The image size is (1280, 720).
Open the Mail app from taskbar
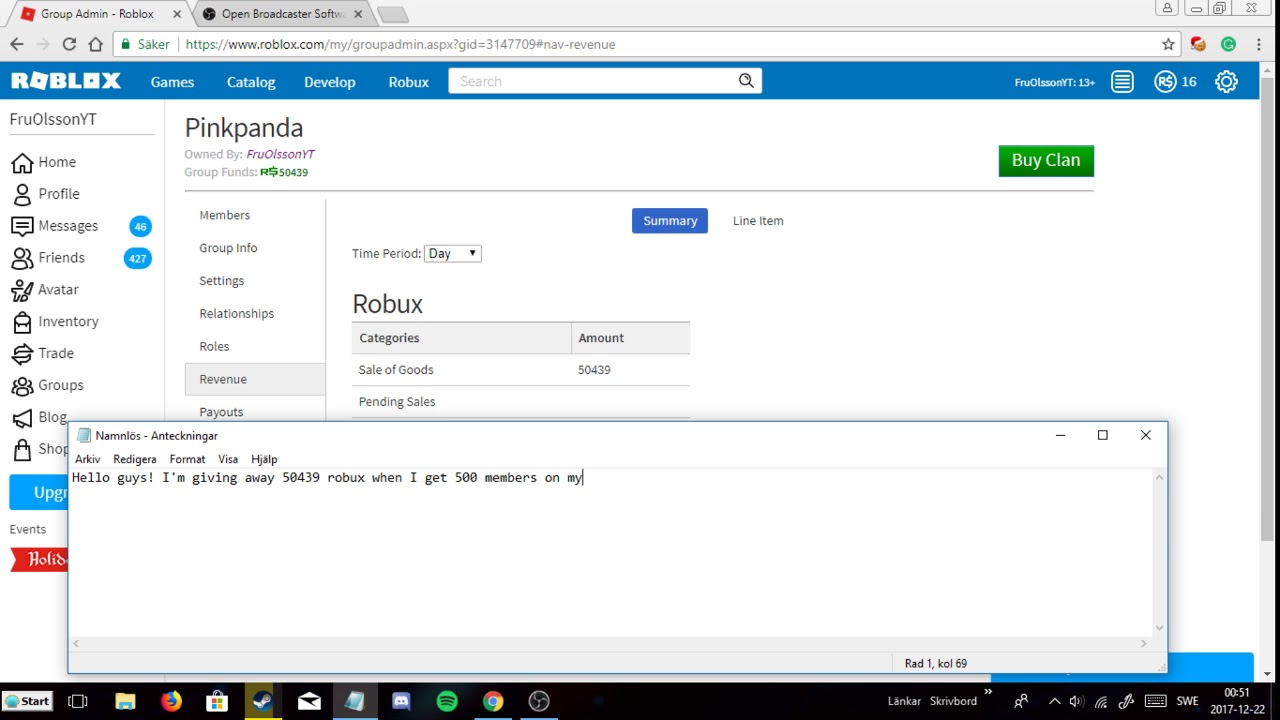309,701
